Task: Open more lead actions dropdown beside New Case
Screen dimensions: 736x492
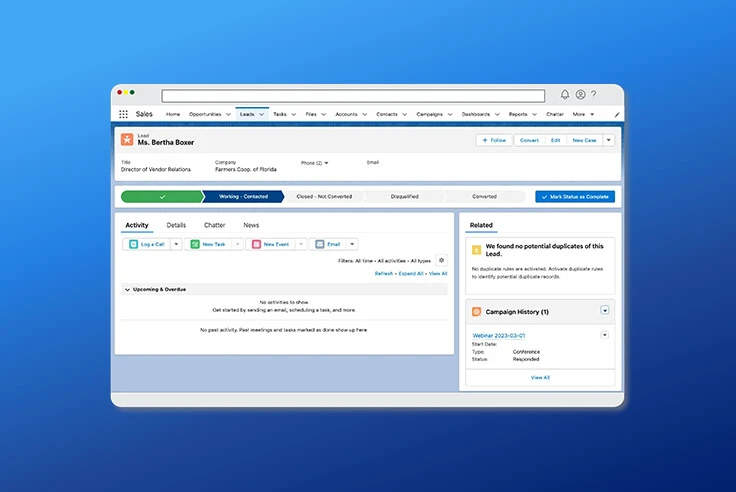Action: 608,140
